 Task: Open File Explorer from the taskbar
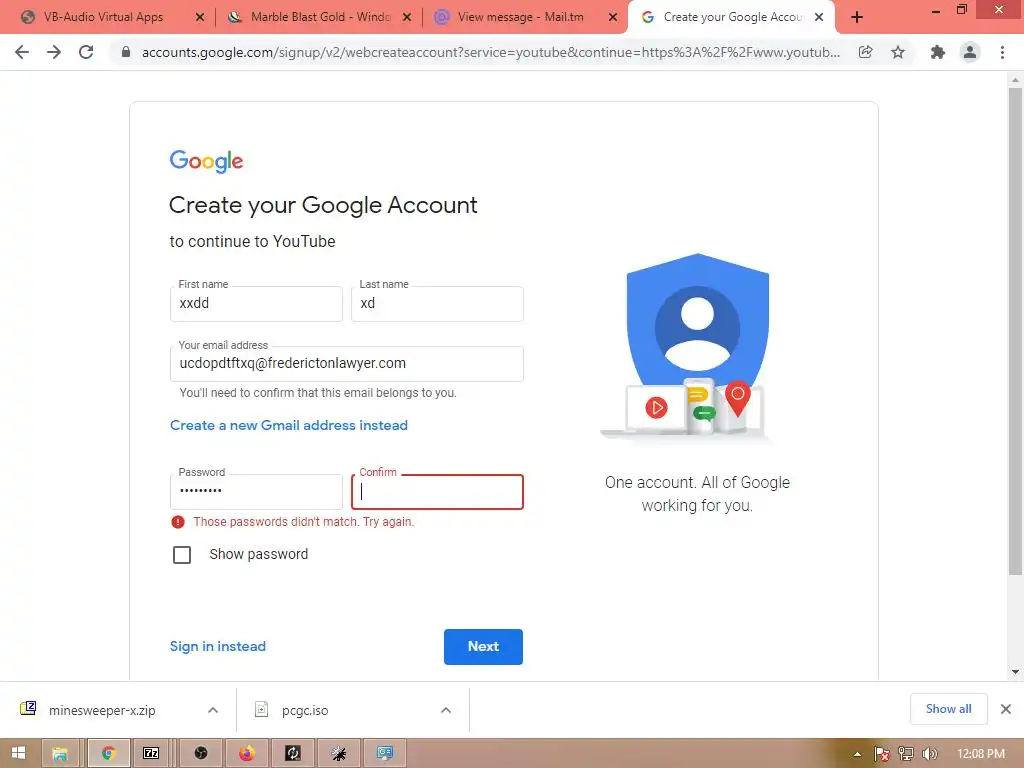coord(59,753)
